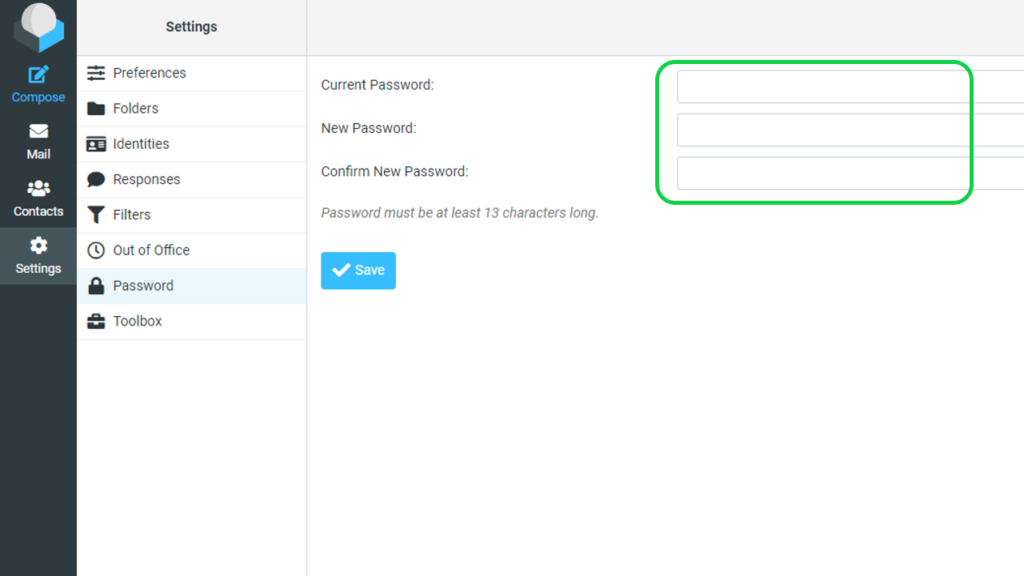Save the new password
This screenshot has height=576, width=1024.
pos(358,270)
